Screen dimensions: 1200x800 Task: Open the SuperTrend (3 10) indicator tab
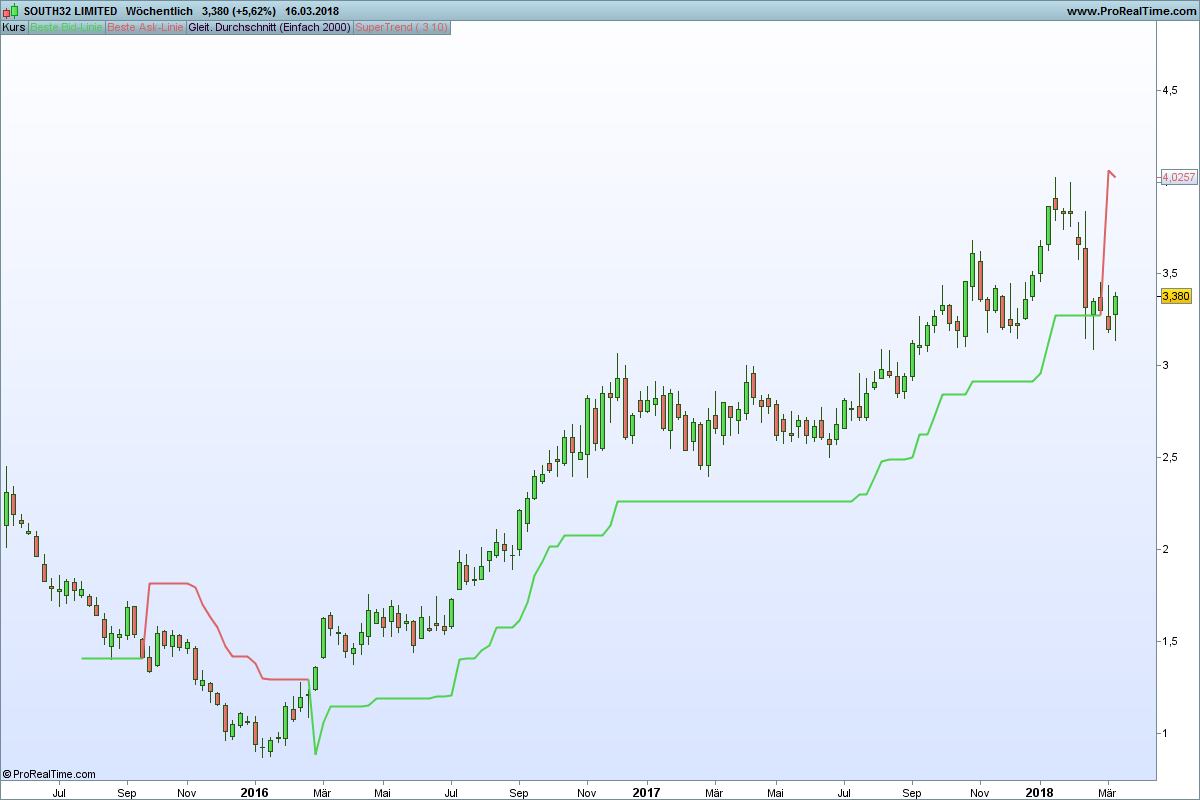coord(402,27)
